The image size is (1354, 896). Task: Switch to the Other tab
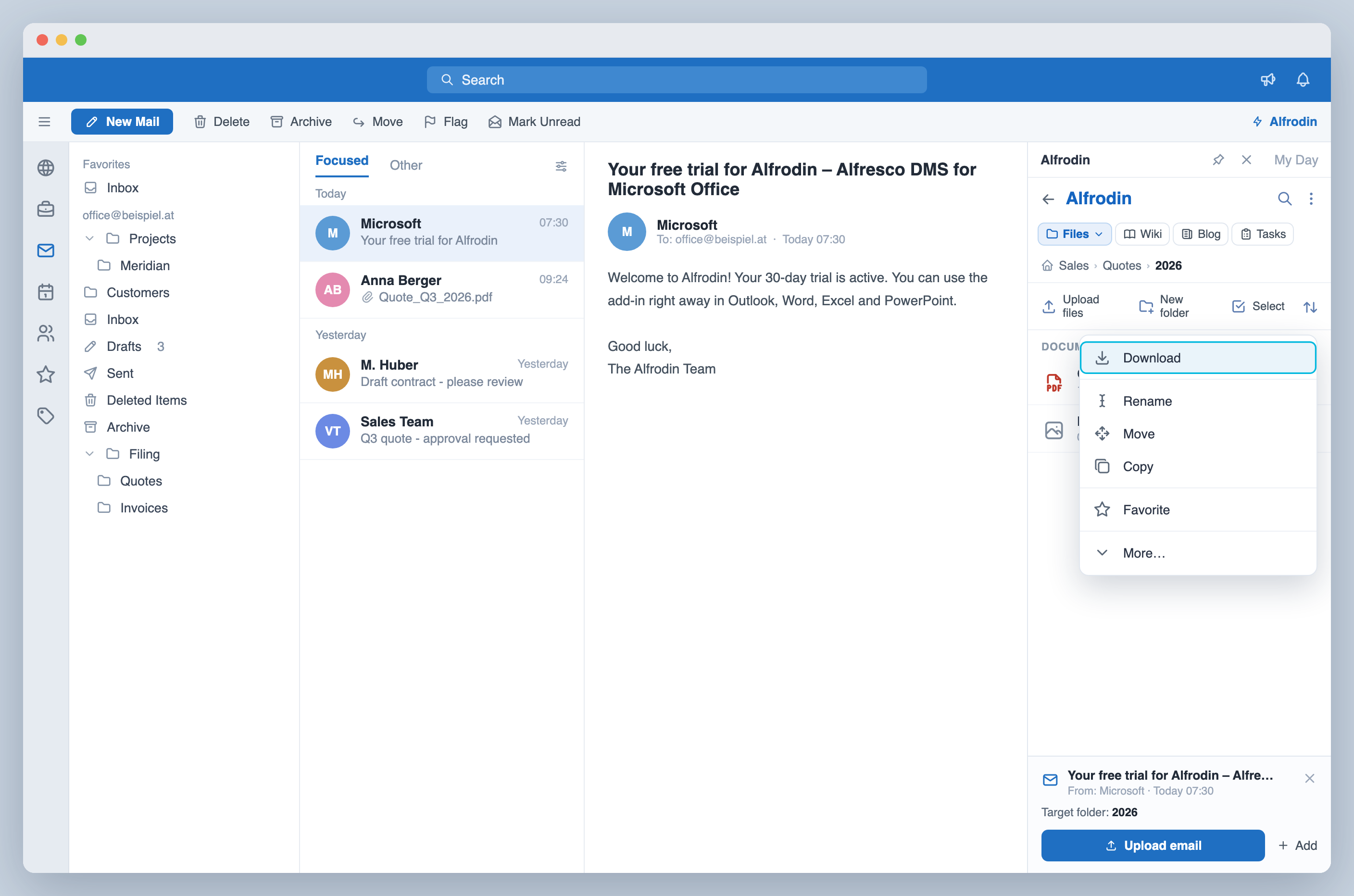pos(406,165)
